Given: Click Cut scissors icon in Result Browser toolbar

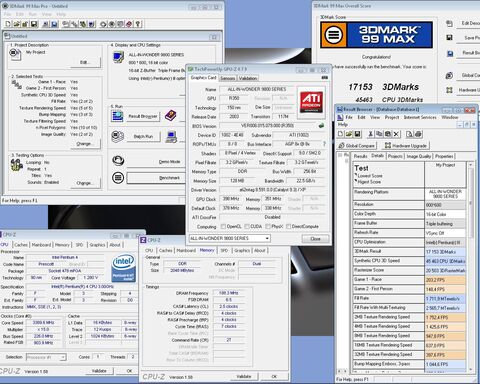Looking at the screenshot, I should point(370,134).
